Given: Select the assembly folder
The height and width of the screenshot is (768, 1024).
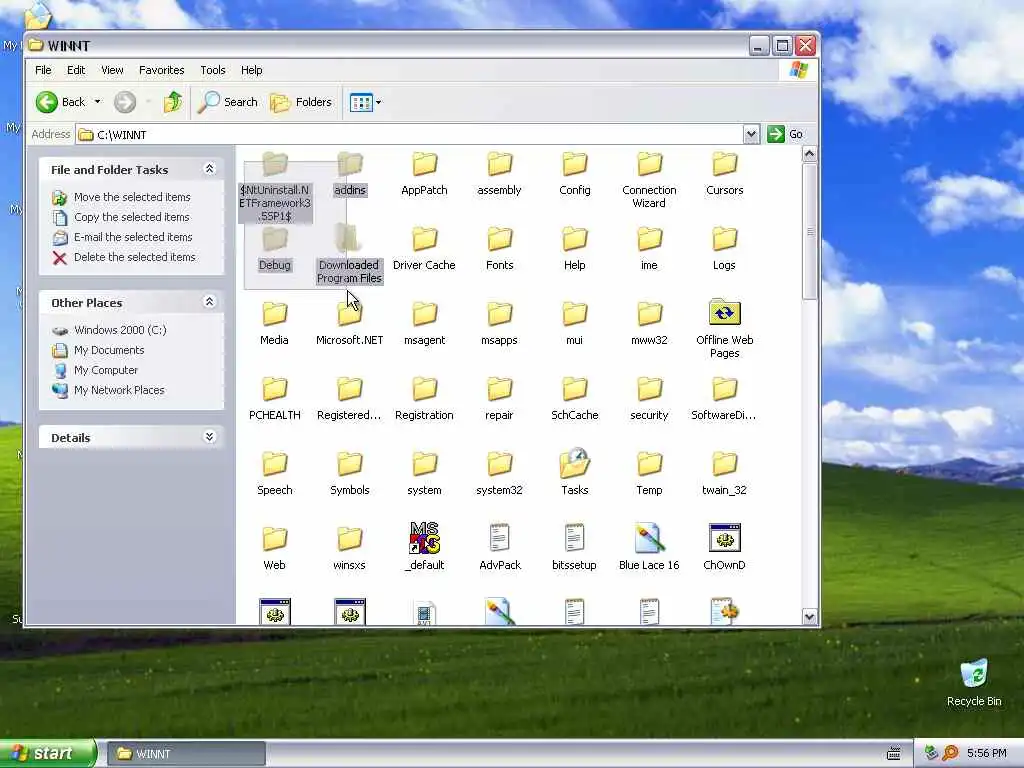Looking at the screenshot, I should click(x=500, y=174).
